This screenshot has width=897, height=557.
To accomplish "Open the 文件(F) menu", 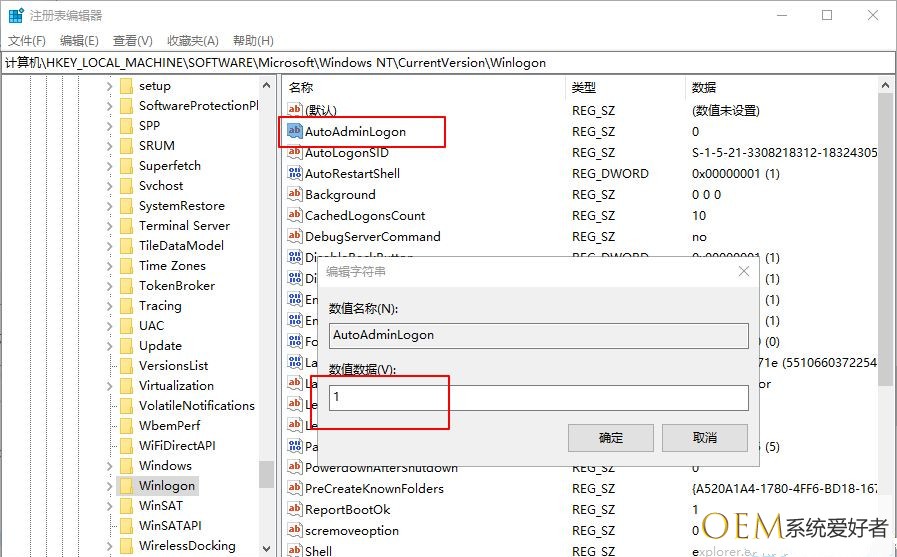I will coord(27,40).
